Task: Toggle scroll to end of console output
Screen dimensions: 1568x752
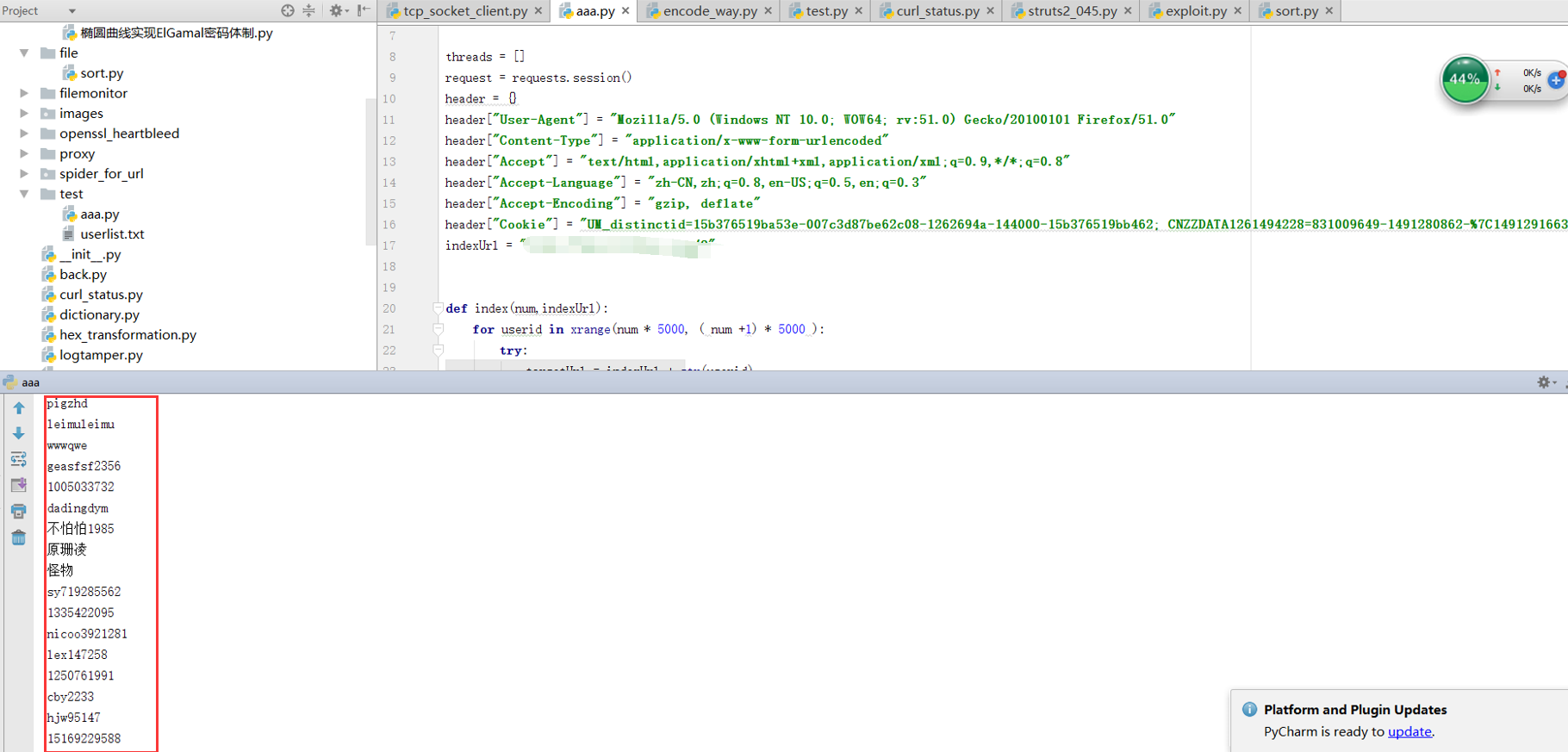Action: click(19, 485)
